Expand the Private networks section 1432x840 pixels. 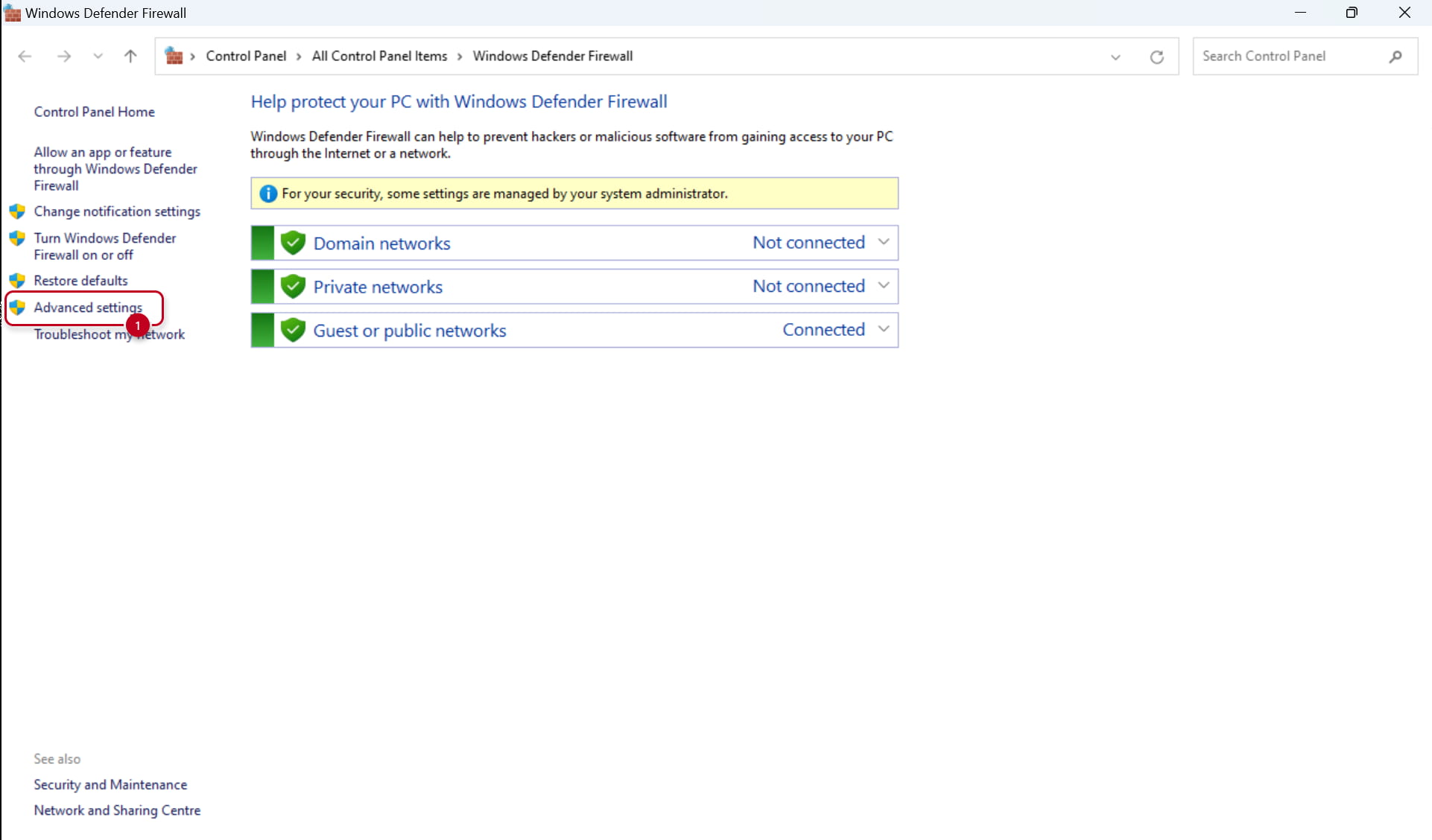pos(884,286)
